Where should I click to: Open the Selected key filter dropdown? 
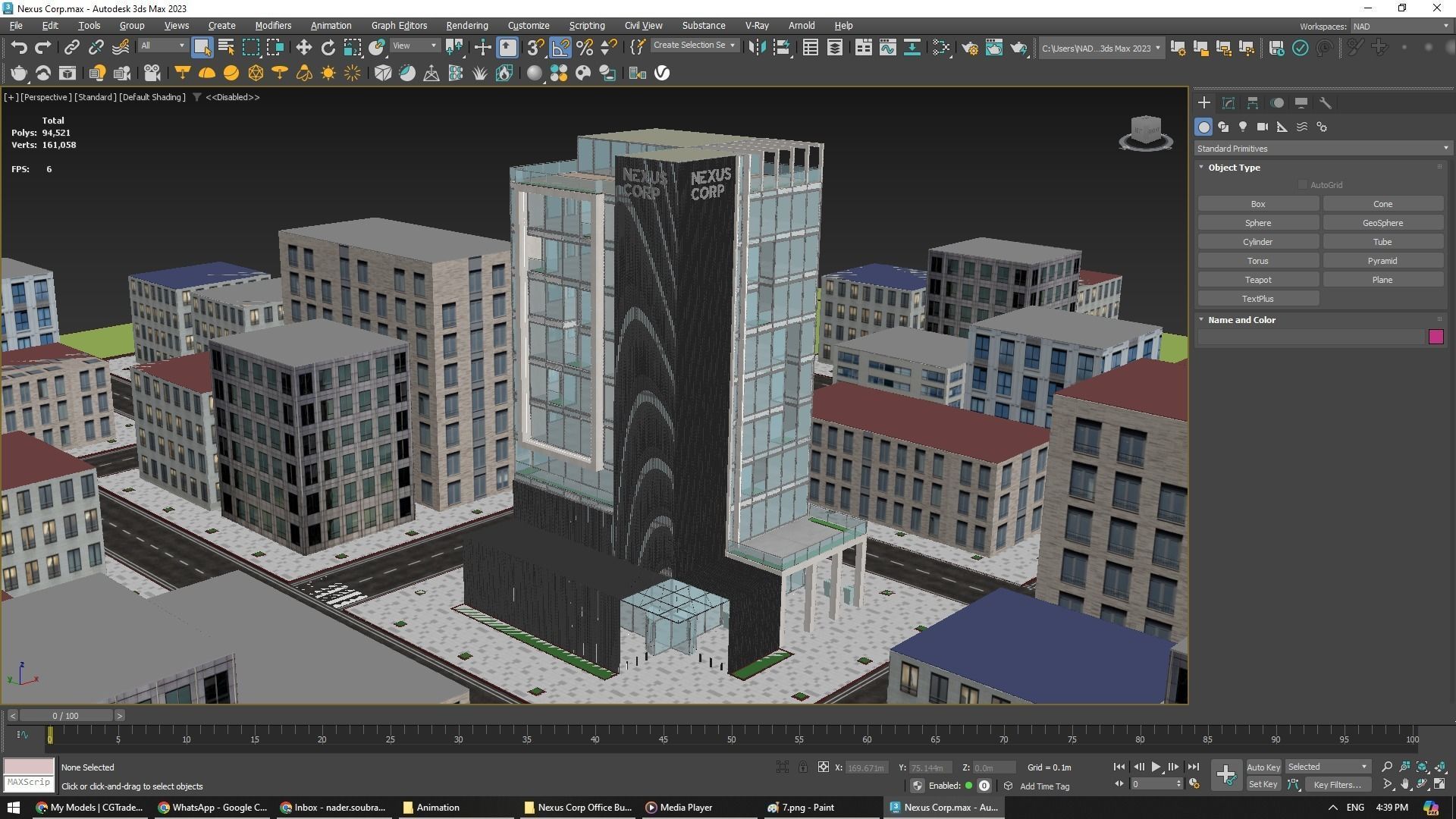[1327, 767]
